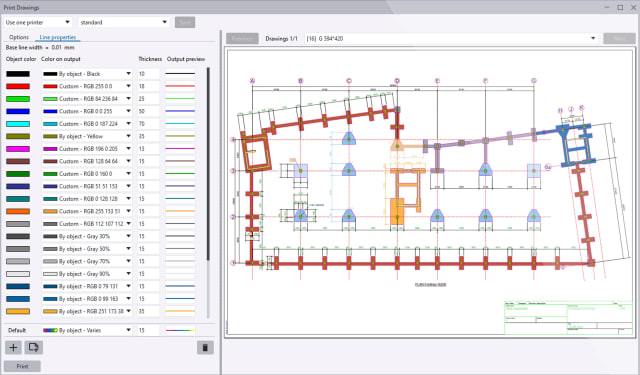Open 'Custom - RGB 0 0 255' dropdown
This screenshot has width=640, height=375.
point(87,111)
